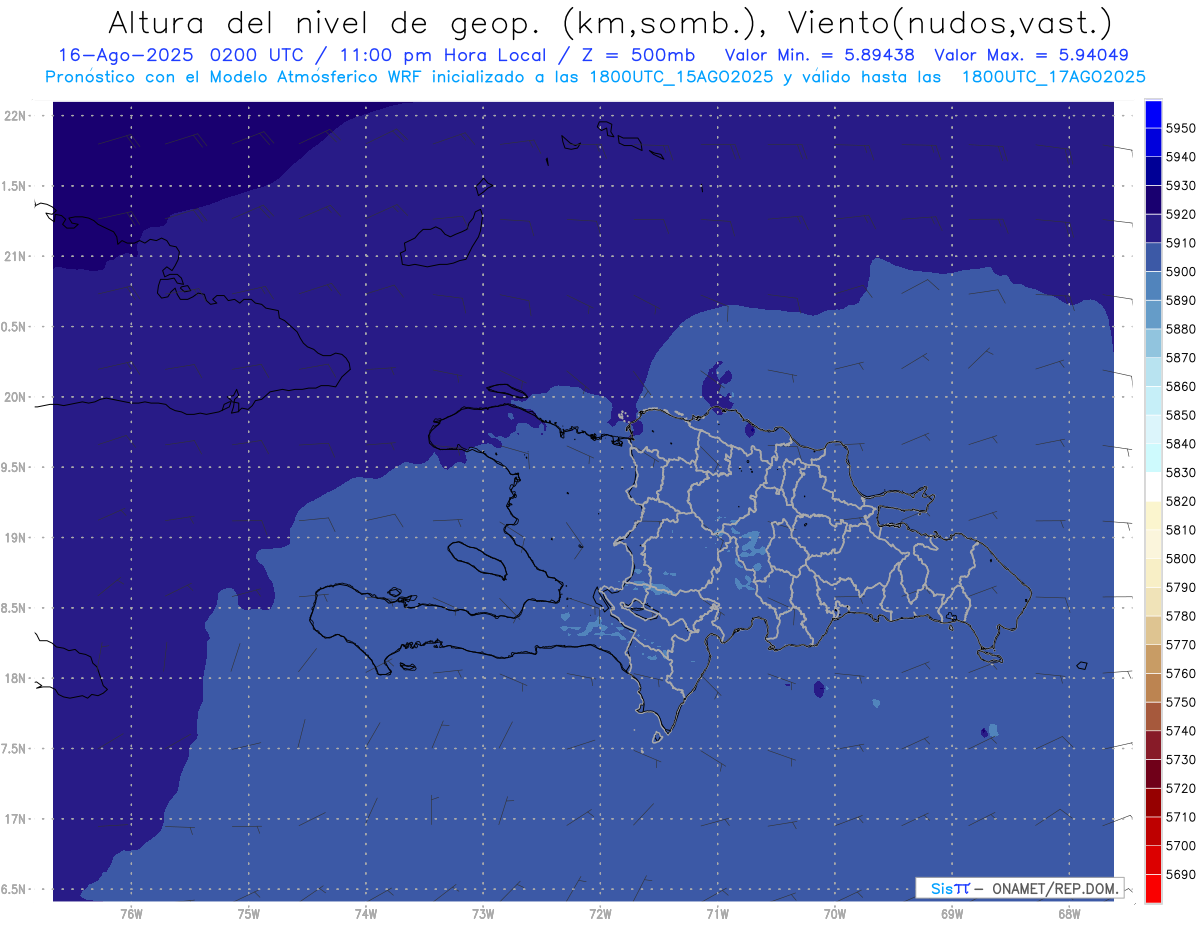Screen dimensions: 1200x927
Task: Click the colorbar label 5950
Action: [1180, 129]
